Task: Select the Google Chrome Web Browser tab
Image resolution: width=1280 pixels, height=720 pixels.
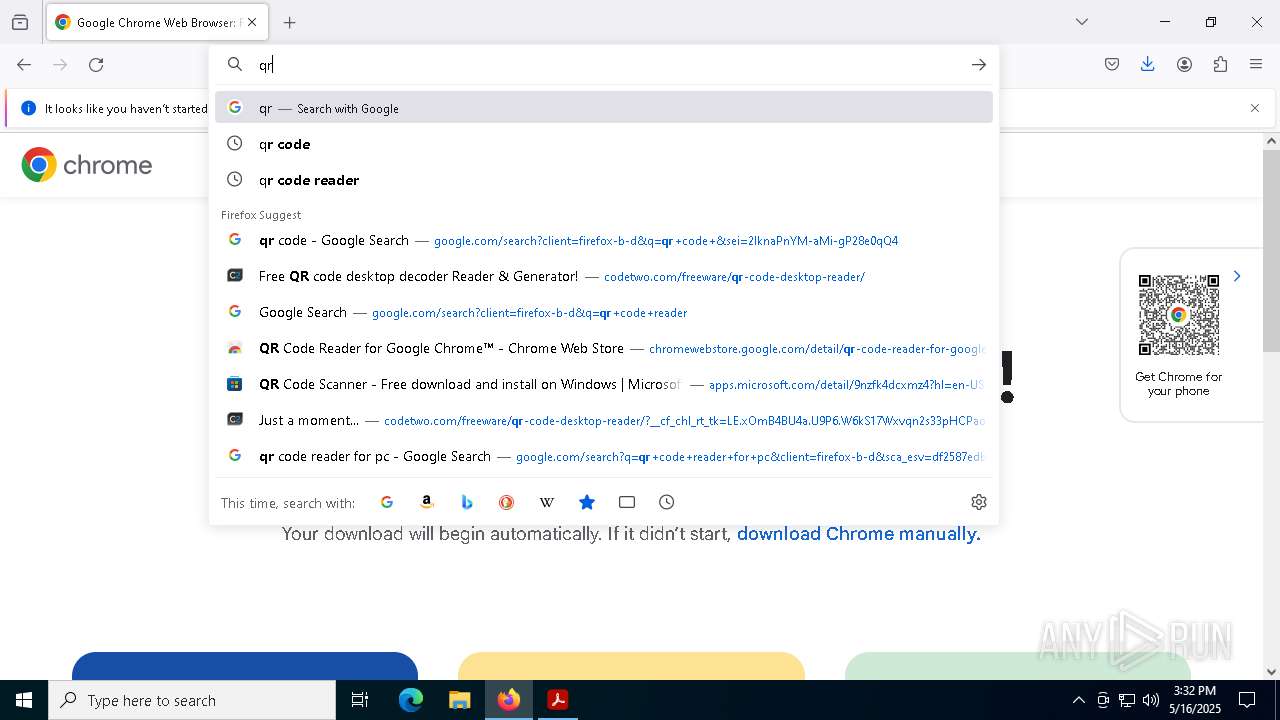Action: pos(156,22)
